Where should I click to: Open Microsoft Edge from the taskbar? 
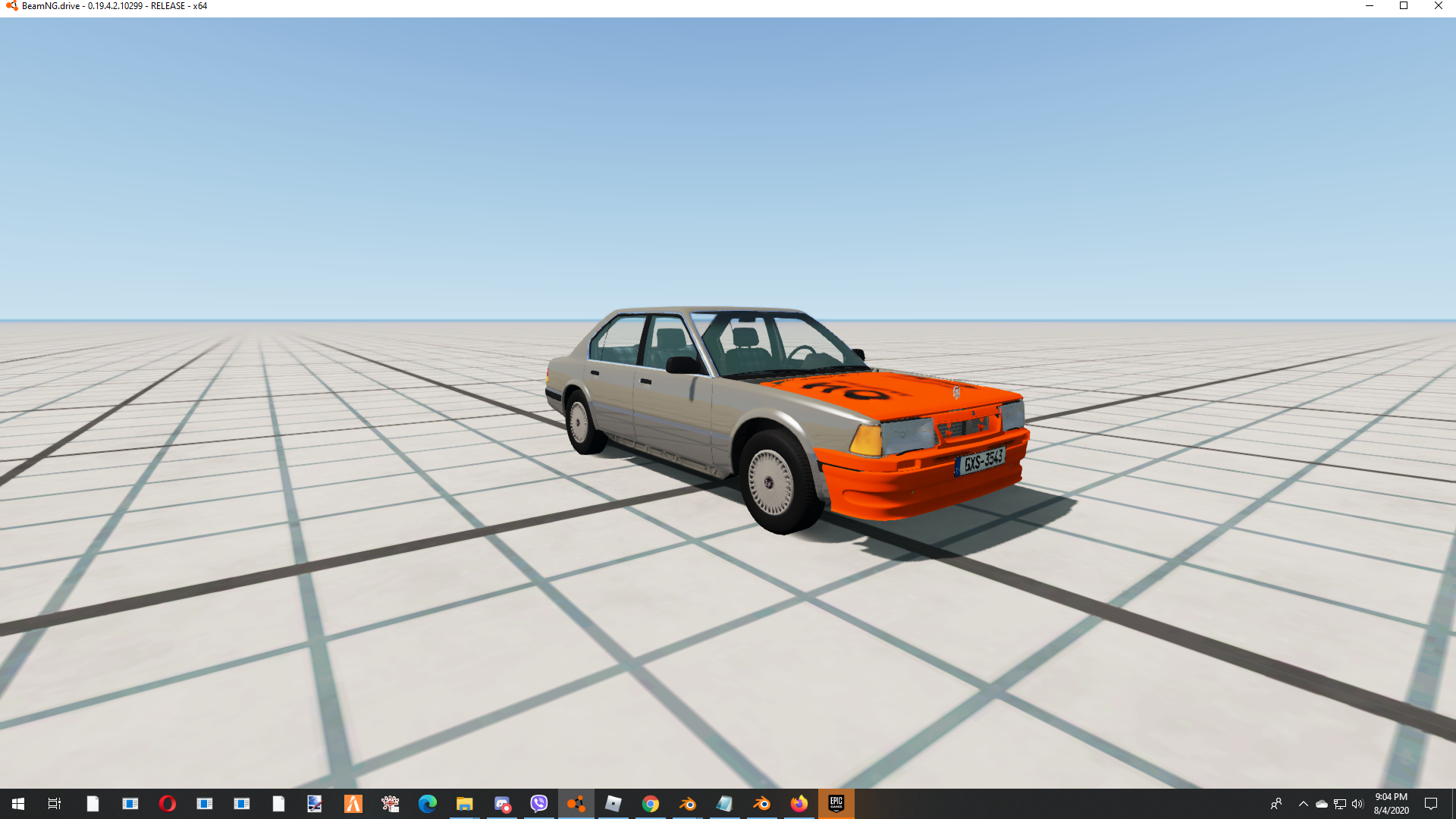[428, 804]
